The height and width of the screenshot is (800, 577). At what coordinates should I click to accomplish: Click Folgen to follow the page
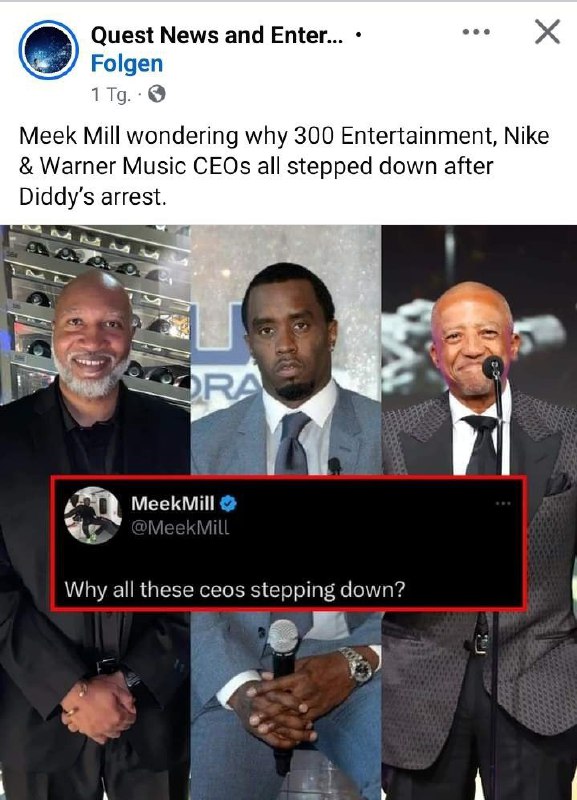[127, 64]
